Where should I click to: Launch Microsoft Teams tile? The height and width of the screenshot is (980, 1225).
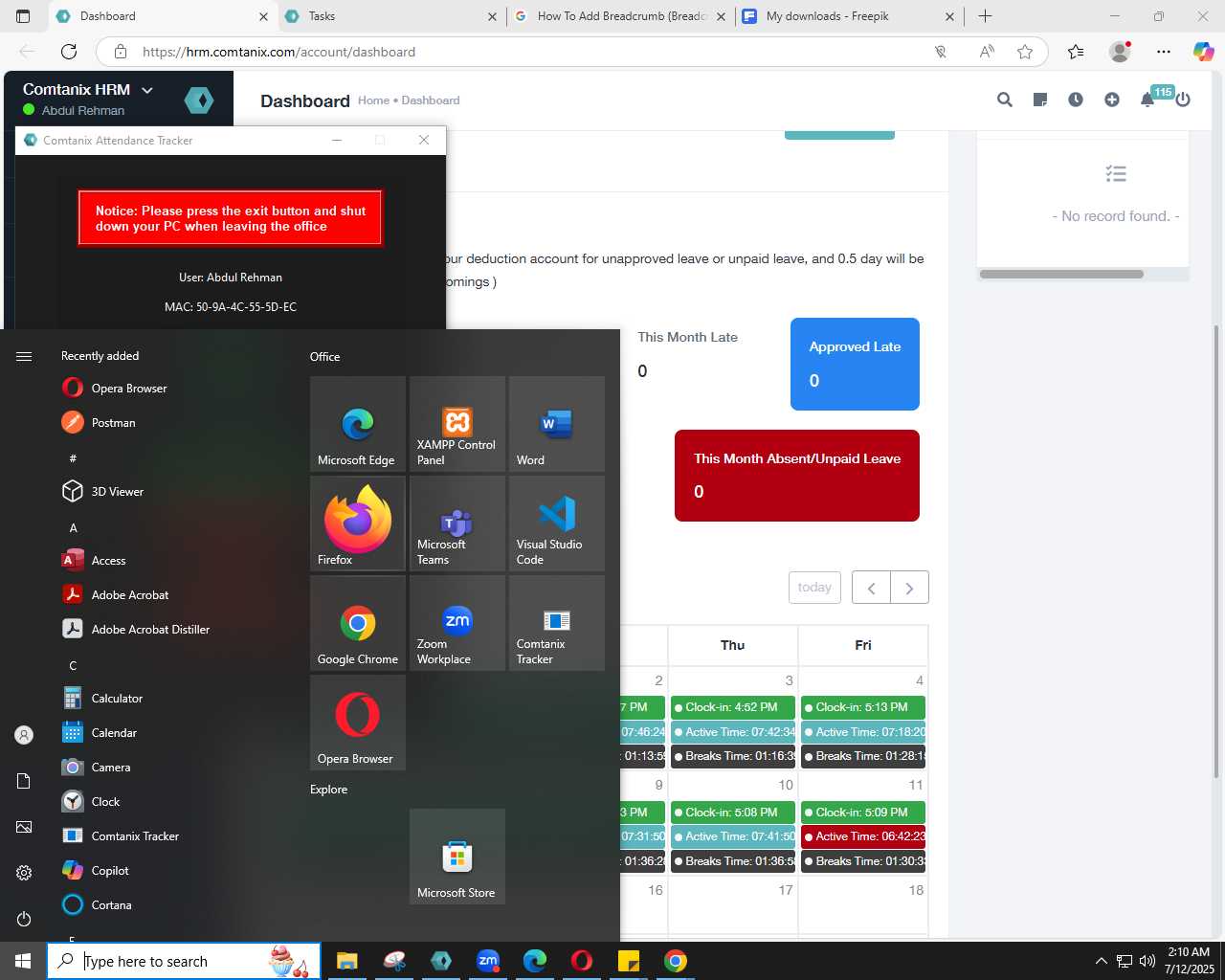pyautogui.click(x=457, y=523)
